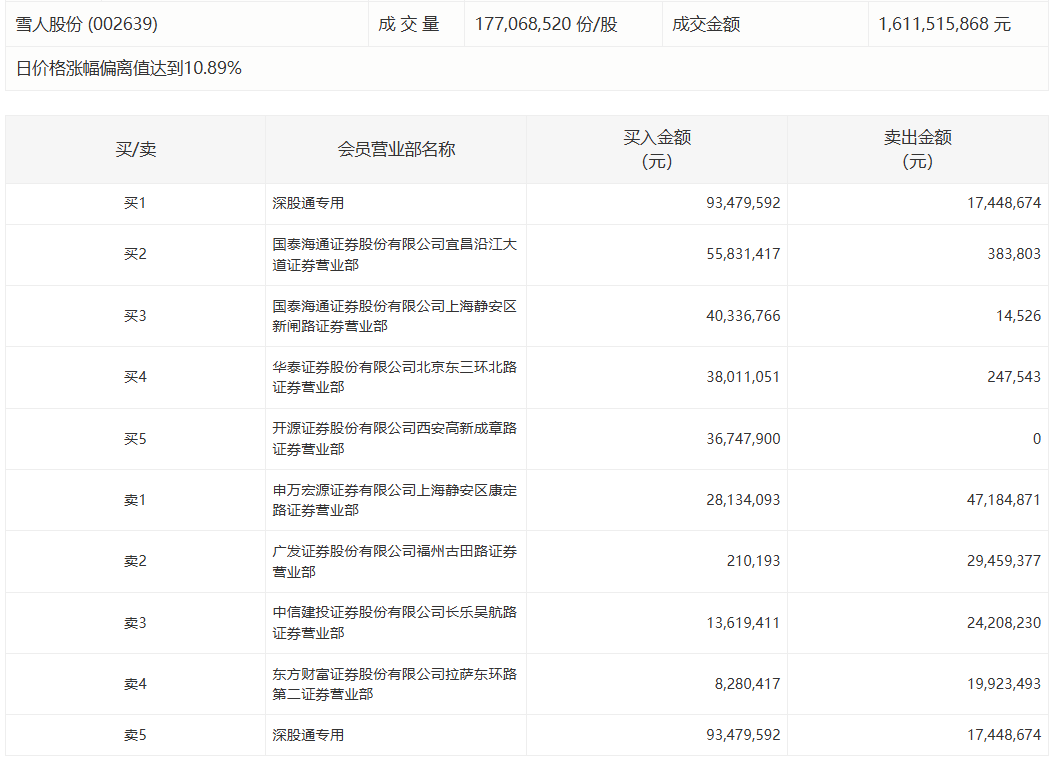Sort by 买入金额 (元) column header
This screenshot has width=1054, height=763.
[657, 149]
